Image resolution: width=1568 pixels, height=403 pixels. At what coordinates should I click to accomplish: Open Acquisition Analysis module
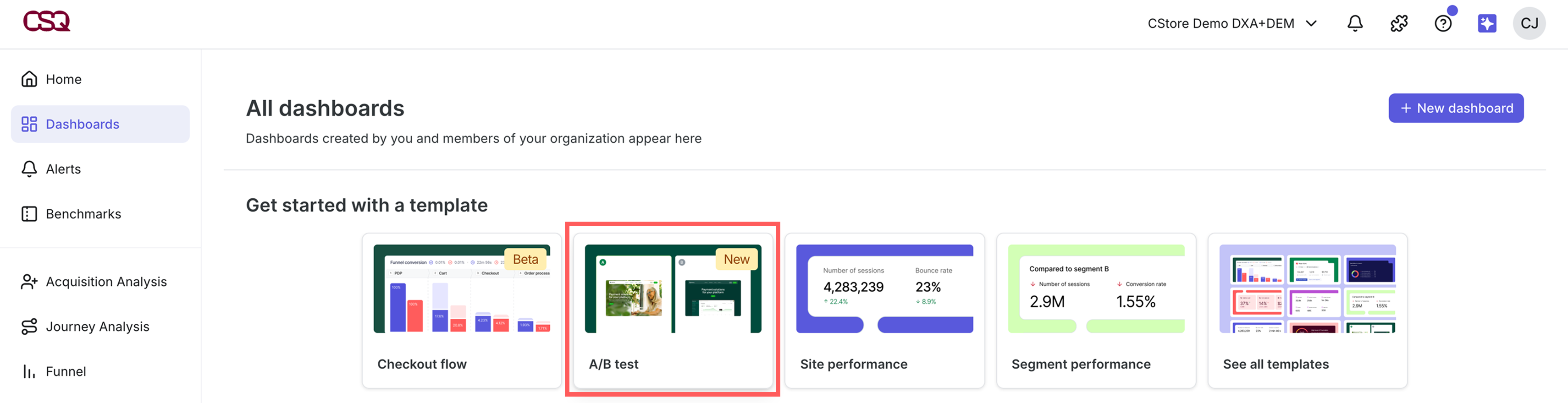(100, 282)
